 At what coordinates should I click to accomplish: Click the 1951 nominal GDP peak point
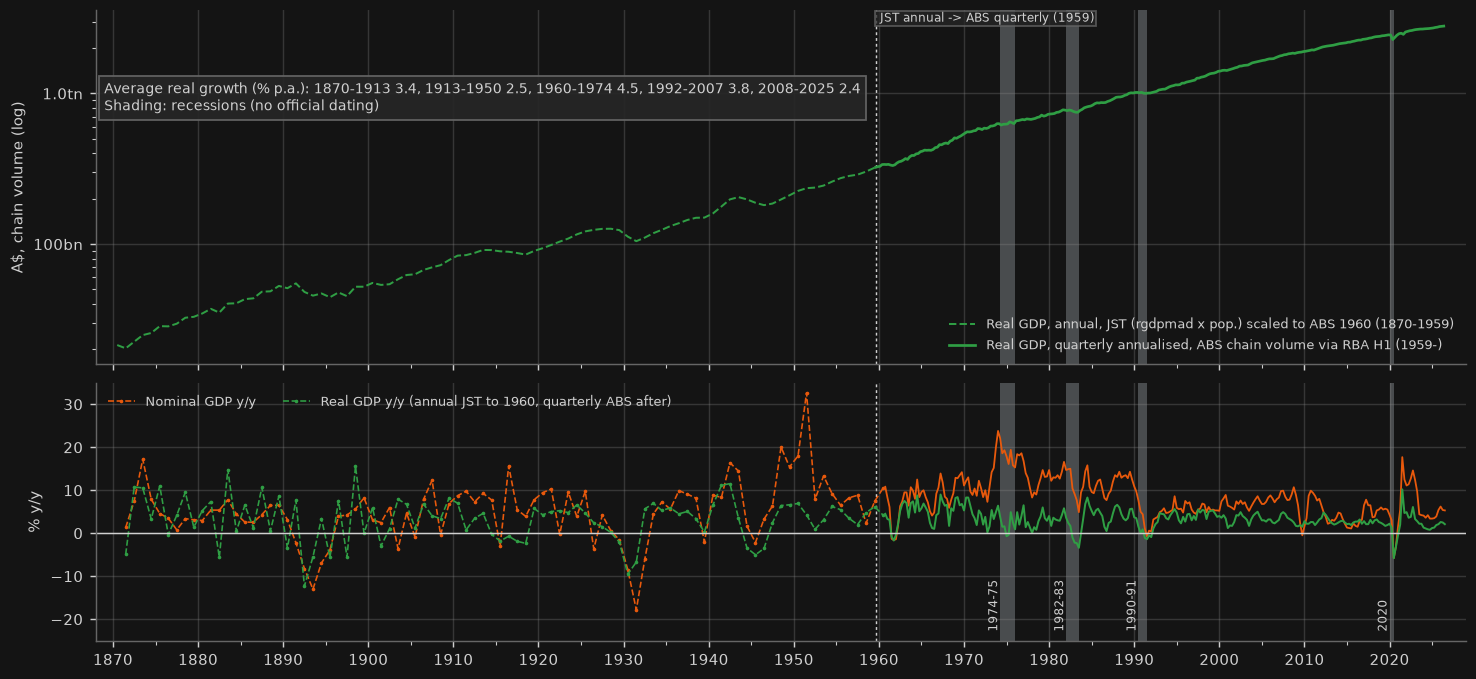coord(807,394)
